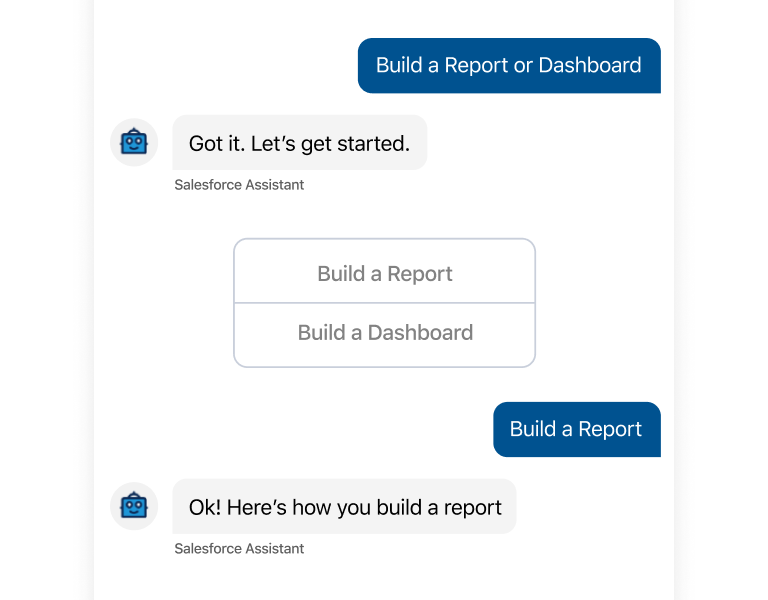Click the blue "Build a Report or Dashboard" bubble
The width and height of the screenshot is (768, 600).
[x=509, y=66]
